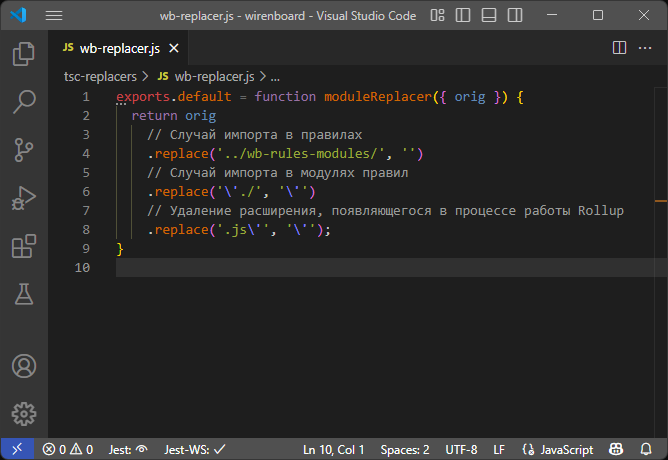Click line number 7 in gutter

[86, 211]
